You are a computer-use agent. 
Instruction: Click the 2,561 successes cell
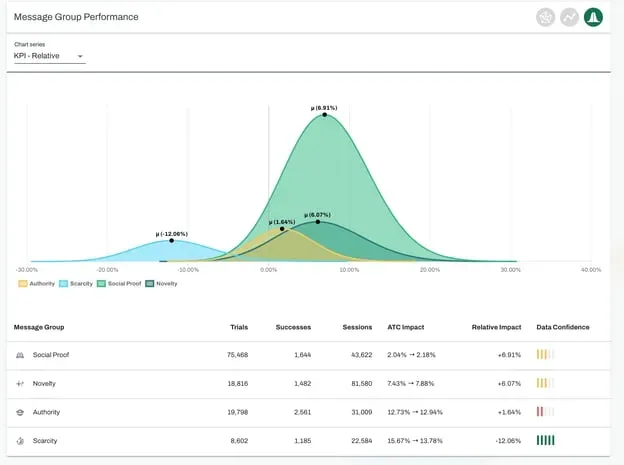point(302,412)
